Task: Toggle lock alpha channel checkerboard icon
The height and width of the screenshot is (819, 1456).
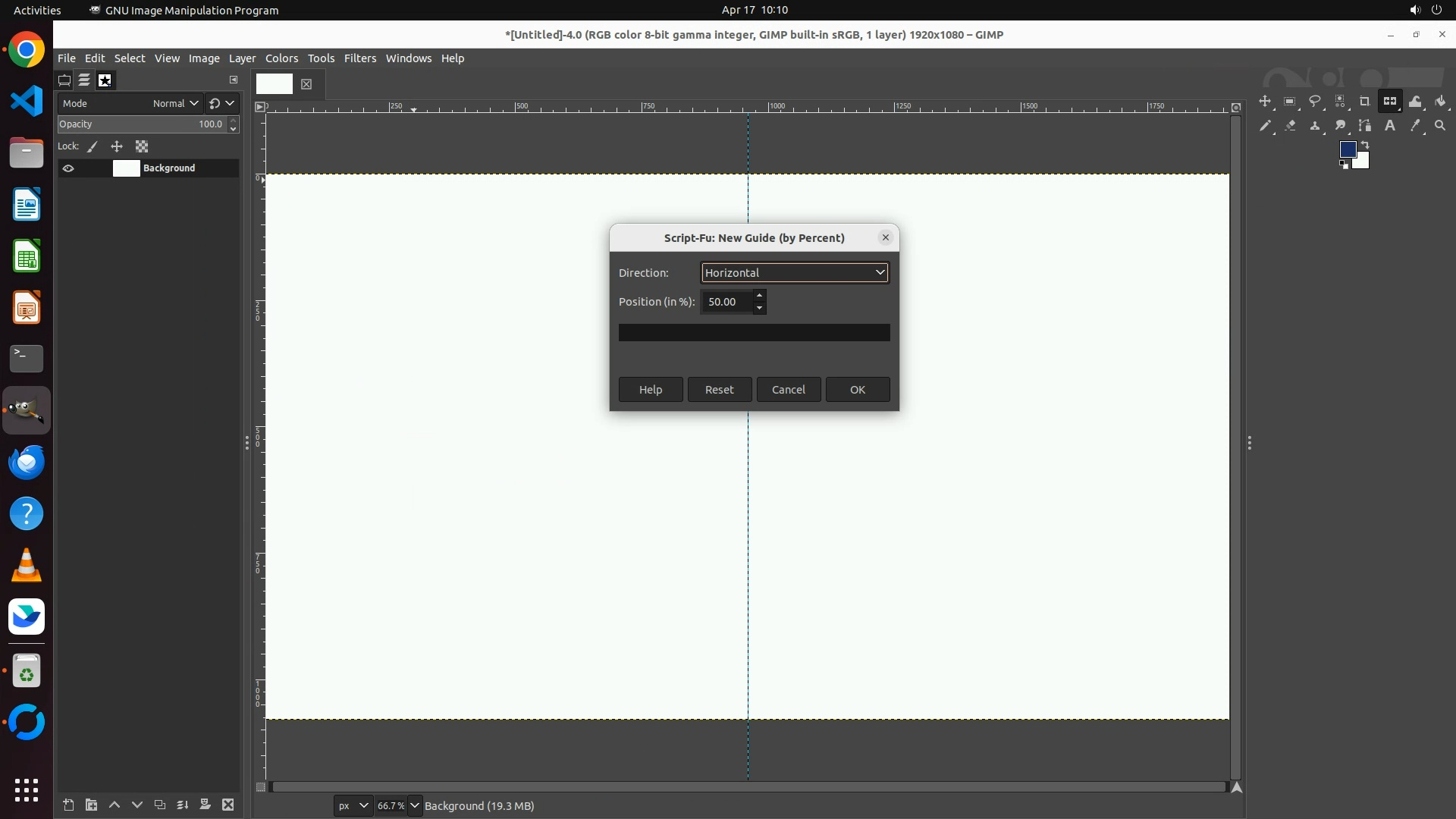Action: click(x=142, y=146)
